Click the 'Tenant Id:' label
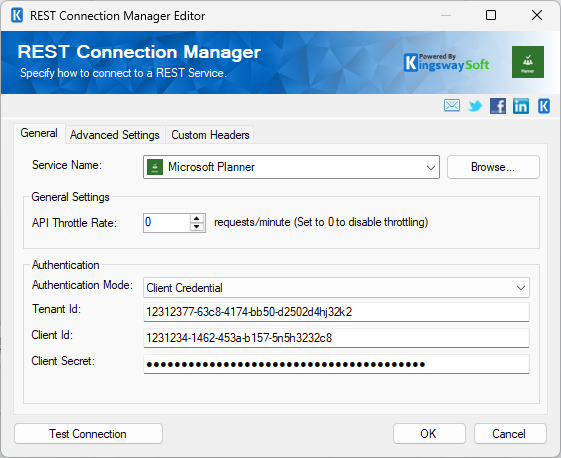 (x=57, y=309)
